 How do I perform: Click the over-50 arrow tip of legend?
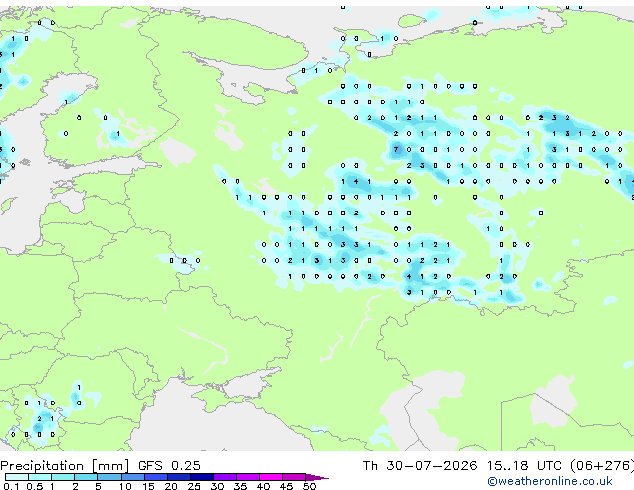point(317,477)
